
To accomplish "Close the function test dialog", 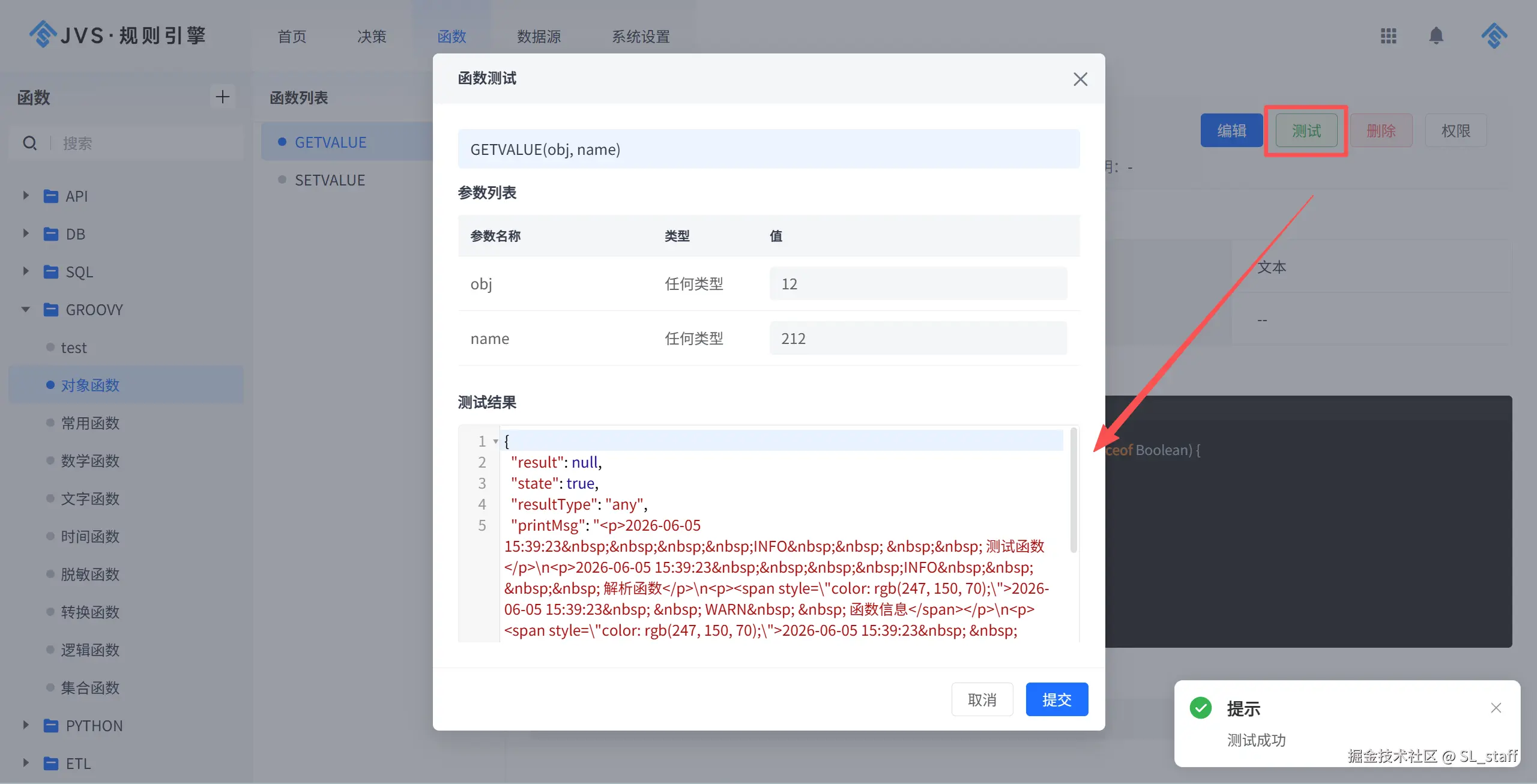I will click(x=1080, y=79).
